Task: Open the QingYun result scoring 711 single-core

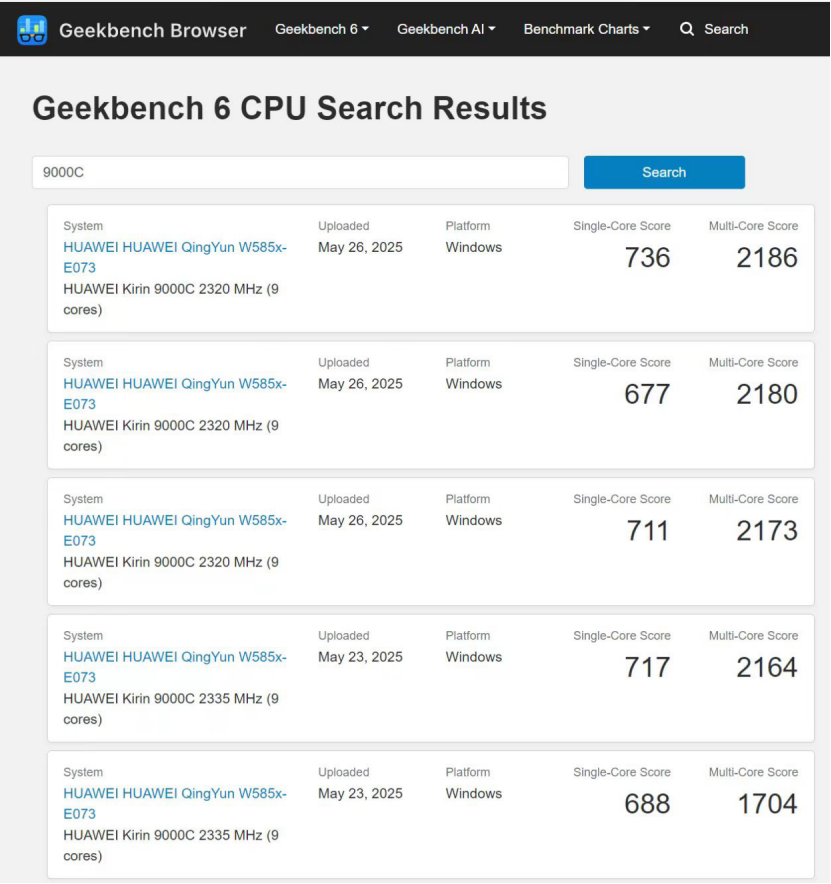Action: [175, 530]
